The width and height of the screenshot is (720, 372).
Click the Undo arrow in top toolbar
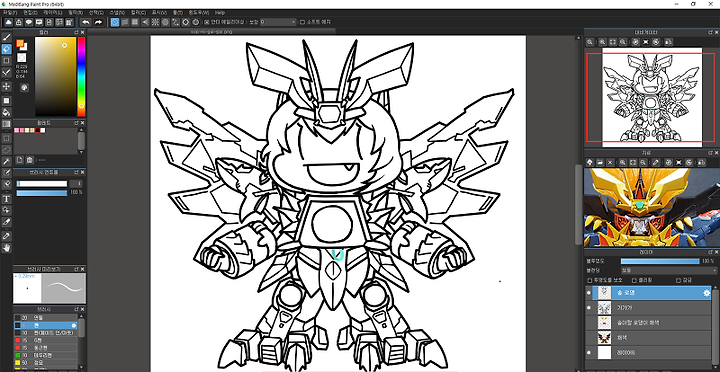tap(86, 22)
